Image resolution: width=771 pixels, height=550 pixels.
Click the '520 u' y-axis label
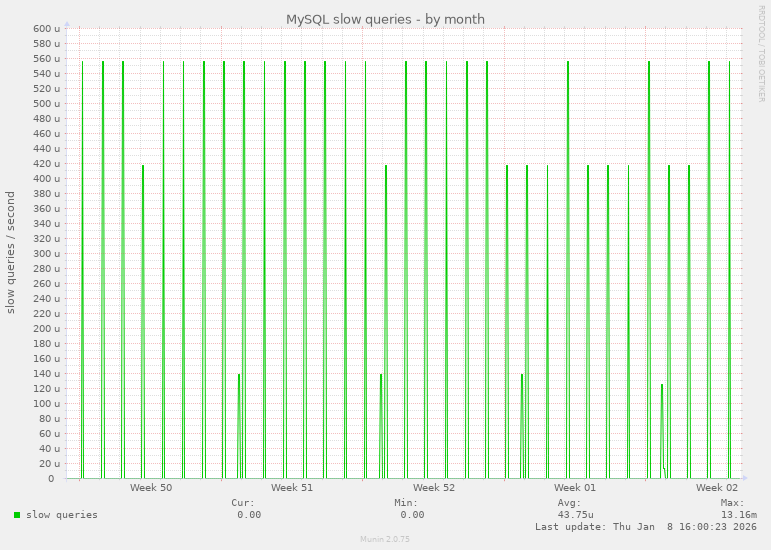coord(47,88)
